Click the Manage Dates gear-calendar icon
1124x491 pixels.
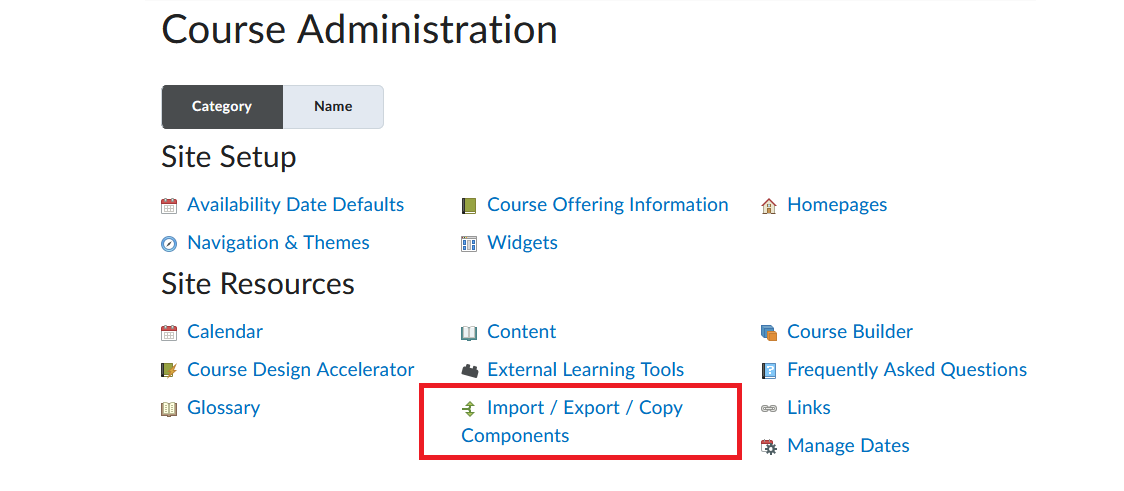768,447
